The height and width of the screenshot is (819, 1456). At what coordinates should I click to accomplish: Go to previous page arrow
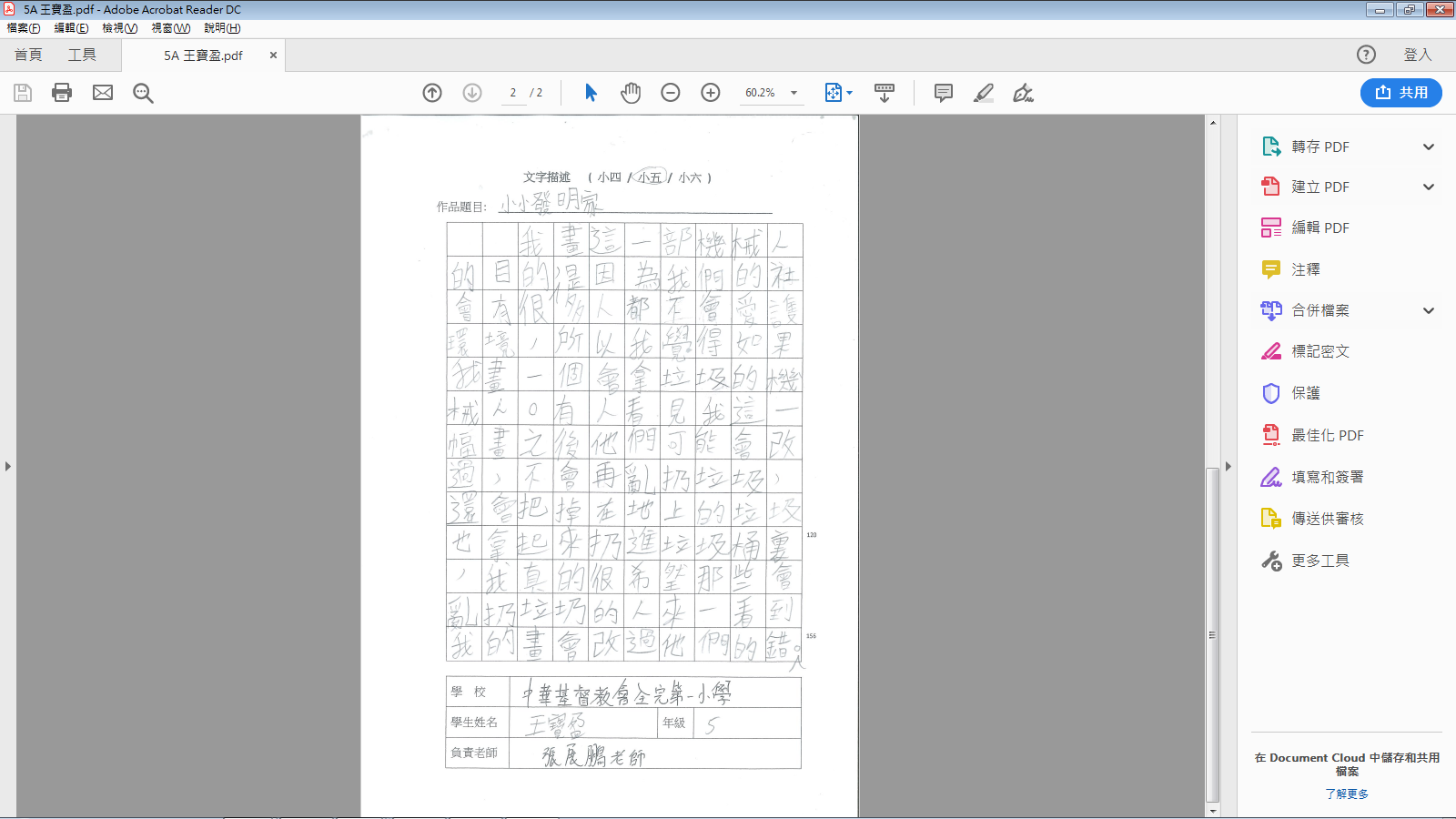[x=432, y=93]
